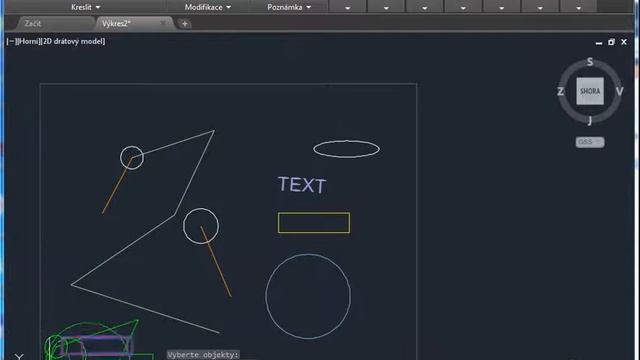Open the [2D drátový model] visual style menu

pyautogui.click(x=73, y=41)
